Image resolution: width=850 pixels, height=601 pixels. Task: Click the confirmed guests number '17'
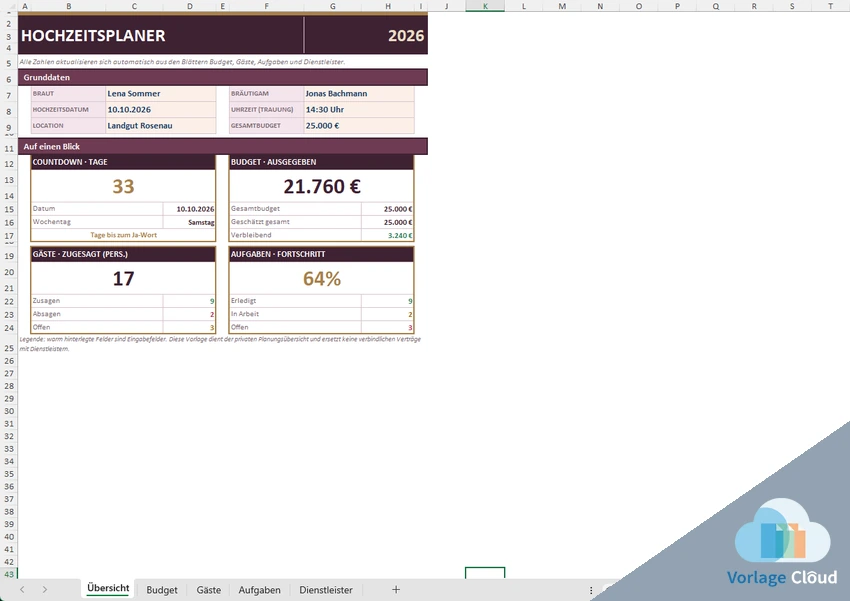(x=123, y=279)
